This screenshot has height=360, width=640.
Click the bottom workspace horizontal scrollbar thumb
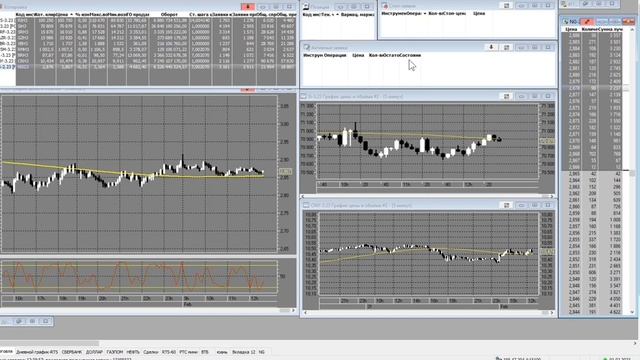[49, 343]
